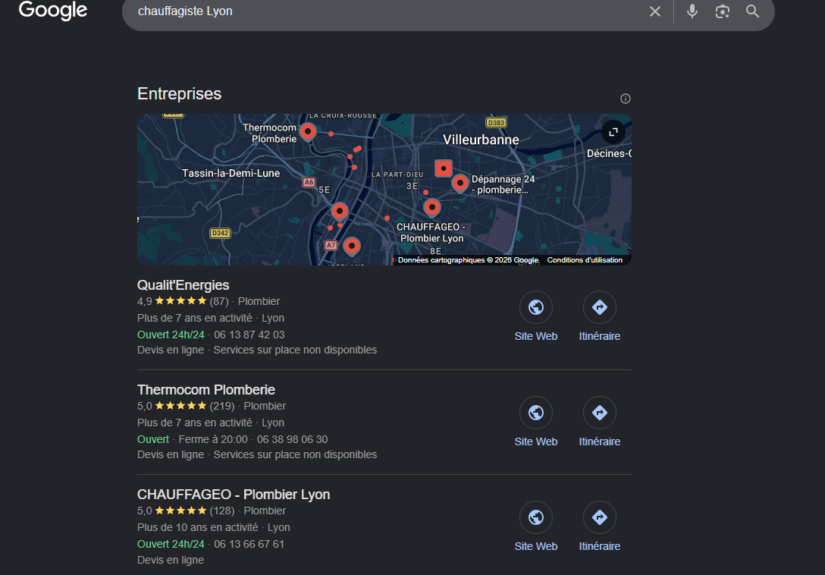Open CHAUFFAGEO Site Web globe icon
This screenshot has height=575, width=825.
tap(536, 518)
